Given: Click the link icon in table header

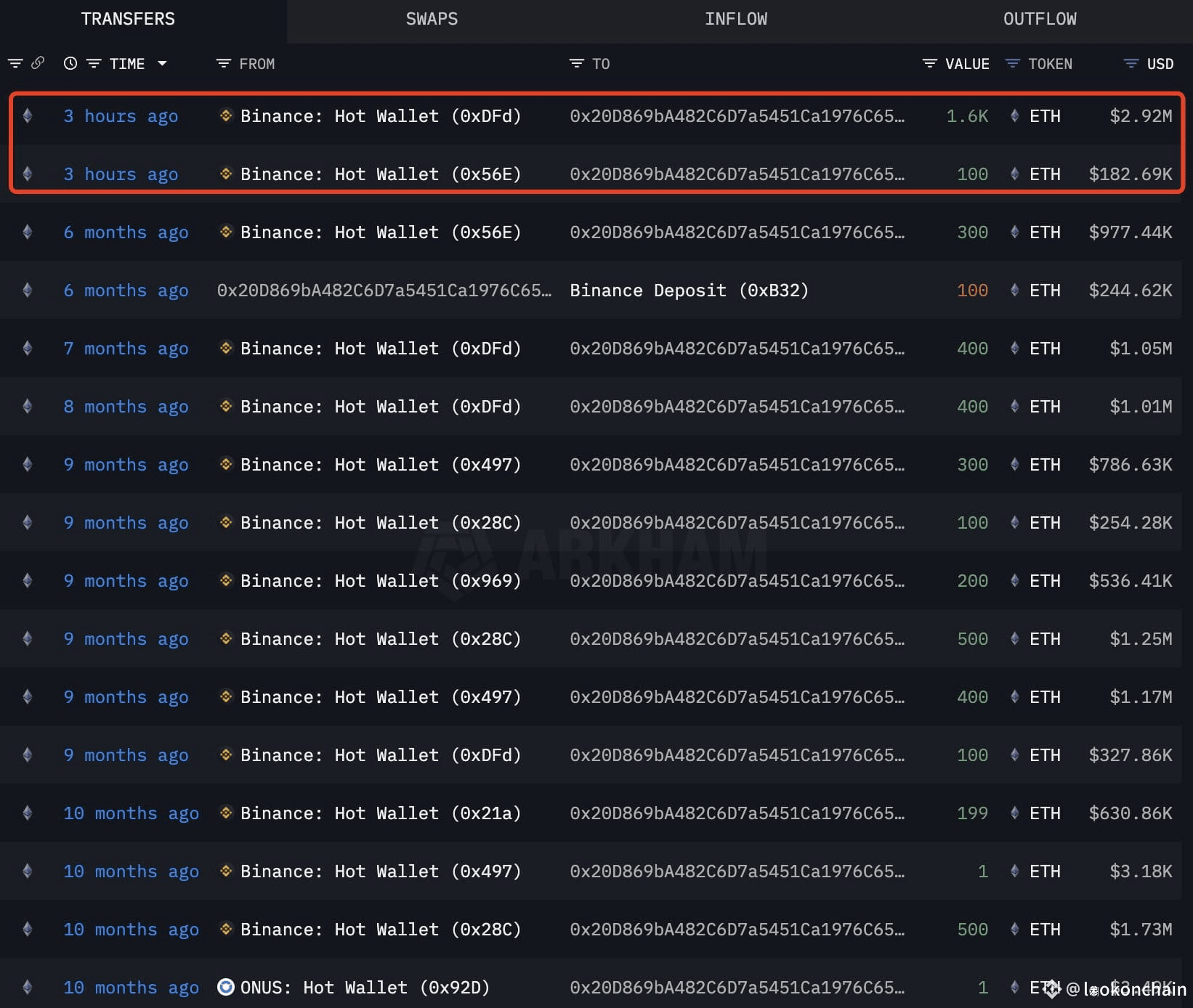Looking at the screenshot, I should (38, 63).
